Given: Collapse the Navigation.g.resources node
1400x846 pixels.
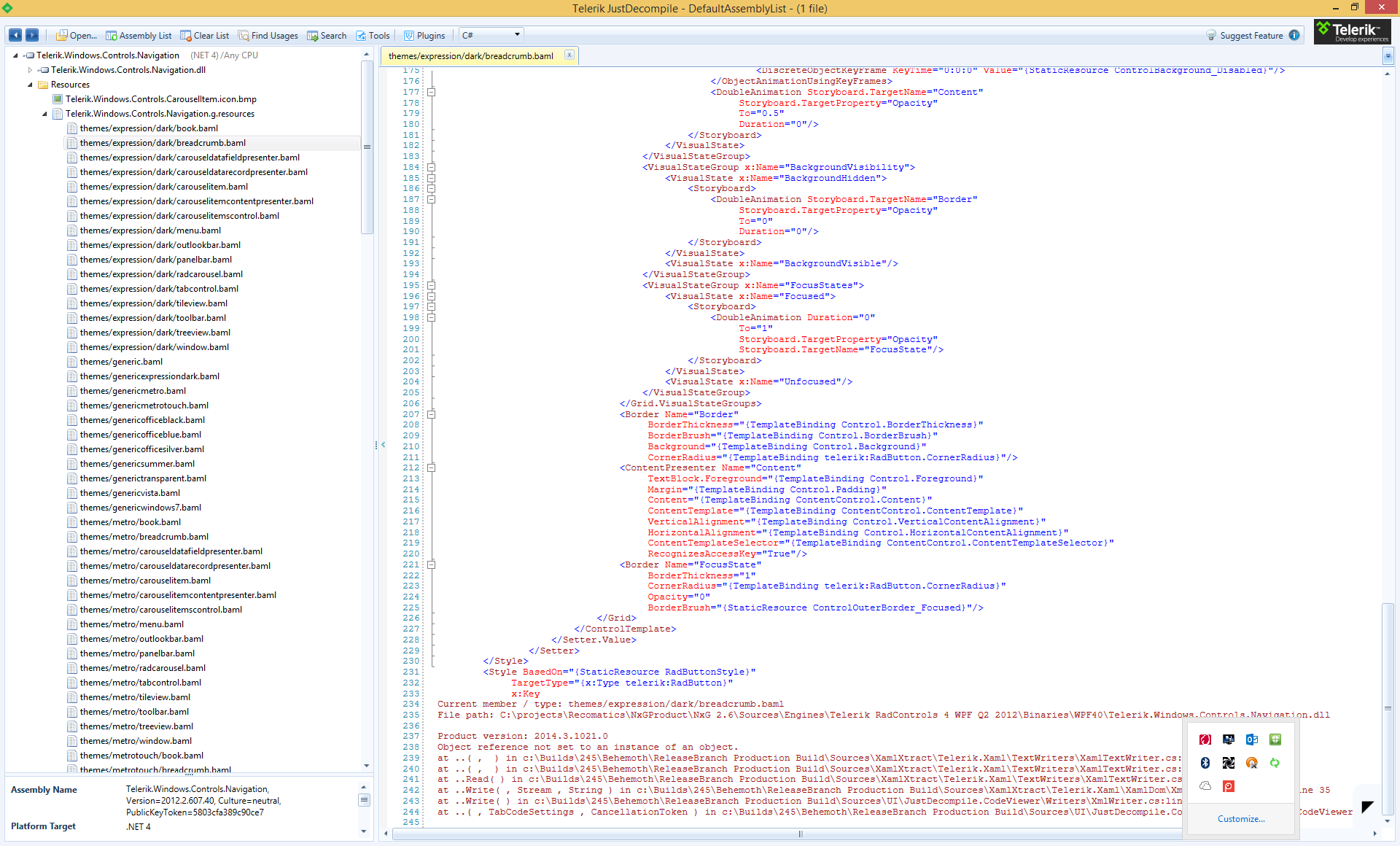Looking at the screenshot, I should 44,114.
